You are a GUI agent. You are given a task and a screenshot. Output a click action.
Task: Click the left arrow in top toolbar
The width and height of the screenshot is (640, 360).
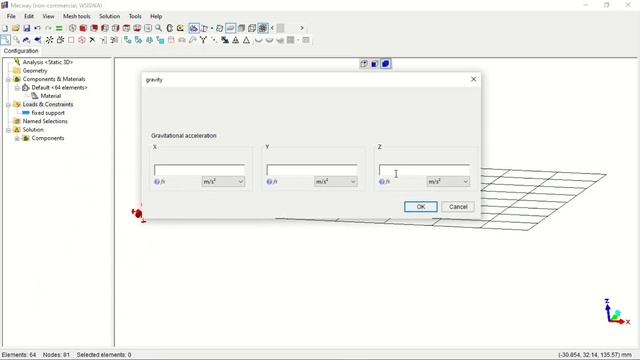[272, 28]
